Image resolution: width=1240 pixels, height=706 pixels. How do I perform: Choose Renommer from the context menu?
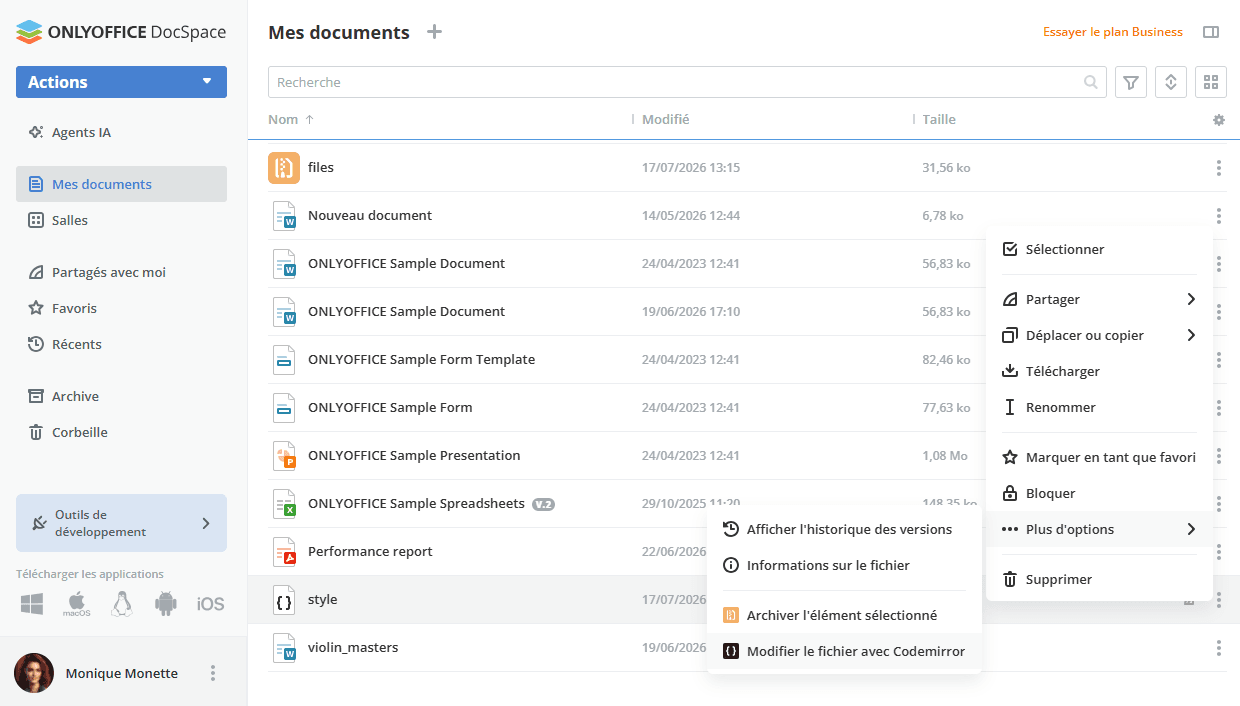click(x=1099, y=407)
